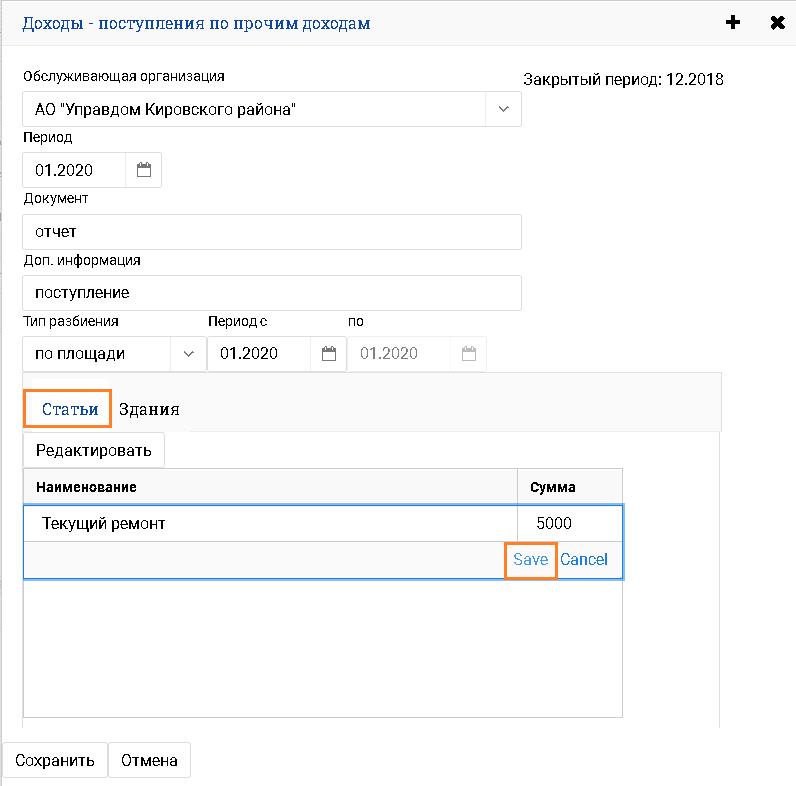Viewport: 796px width, 786px height.
Task: Click the Save link in the grid row
Action: click(x=530, y=559)
